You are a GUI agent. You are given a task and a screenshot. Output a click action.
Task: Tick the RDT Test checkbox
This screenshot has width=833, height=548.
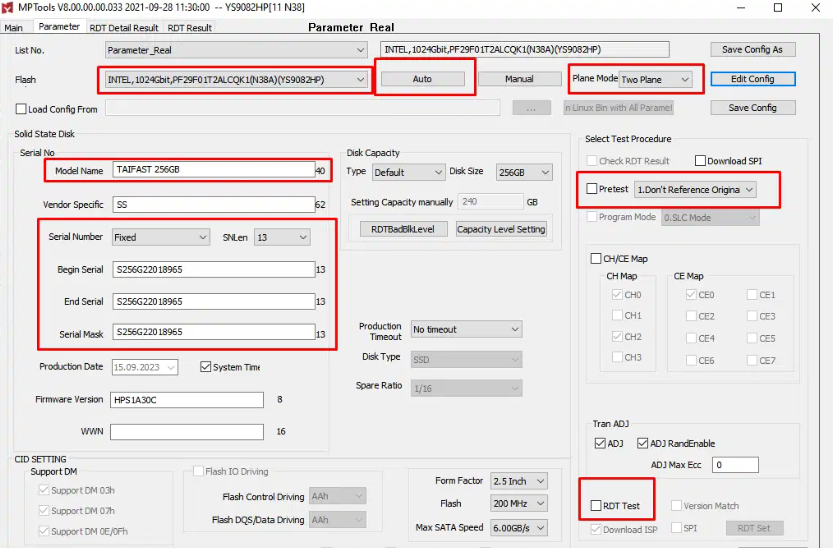point(596,507)
